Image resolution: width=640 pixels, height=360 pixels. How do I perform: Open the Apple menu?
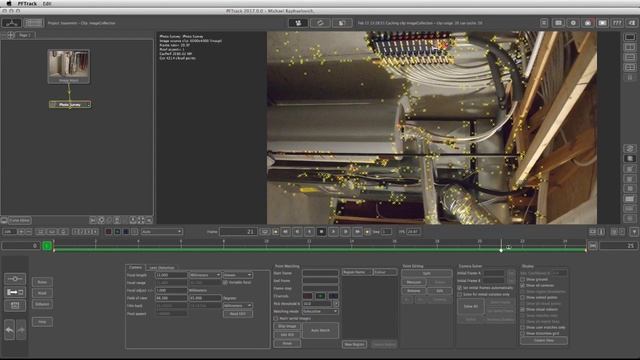[x=9, y=3]
